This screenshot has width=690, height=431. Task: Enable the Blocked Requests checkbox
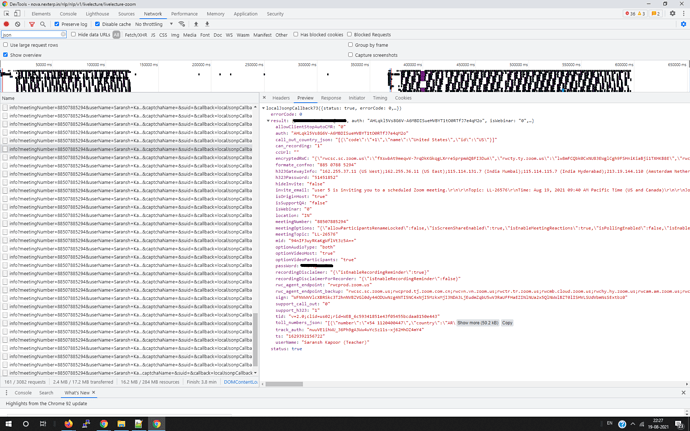[349, 34]
